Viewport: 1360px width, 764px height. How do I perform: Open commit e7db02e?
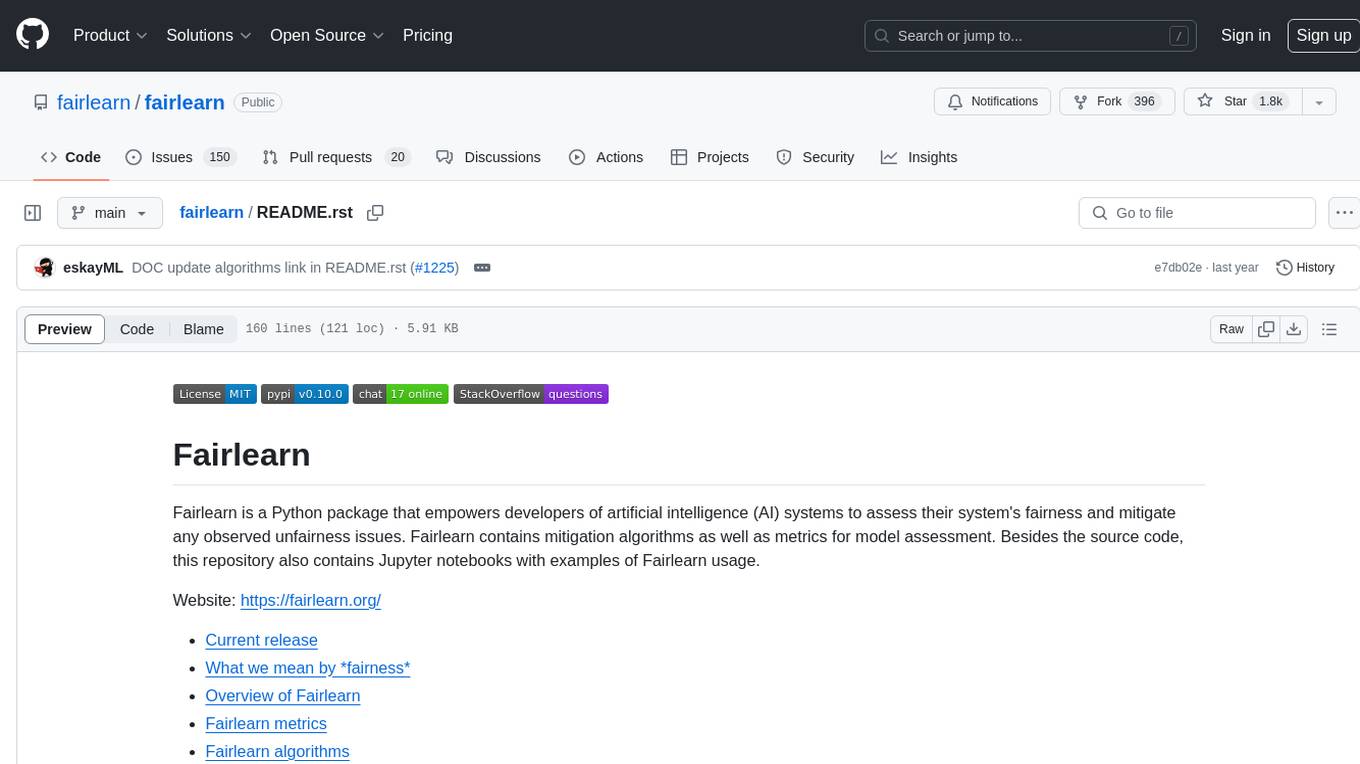click(x=1178, y=268)
